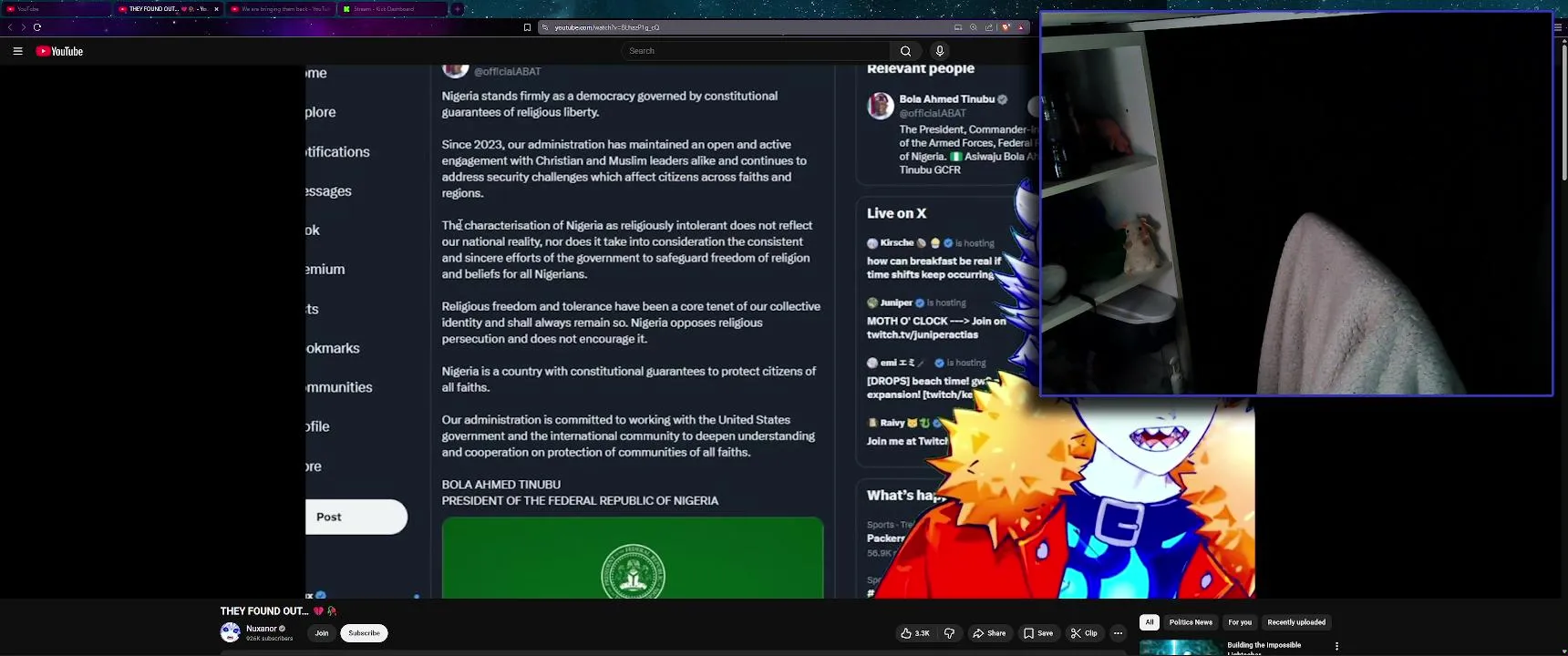Screen dimensions: 1568x656
Task: Go forward with the browser forward arrow
Action: pyautogui.click(x=23, y=27)
